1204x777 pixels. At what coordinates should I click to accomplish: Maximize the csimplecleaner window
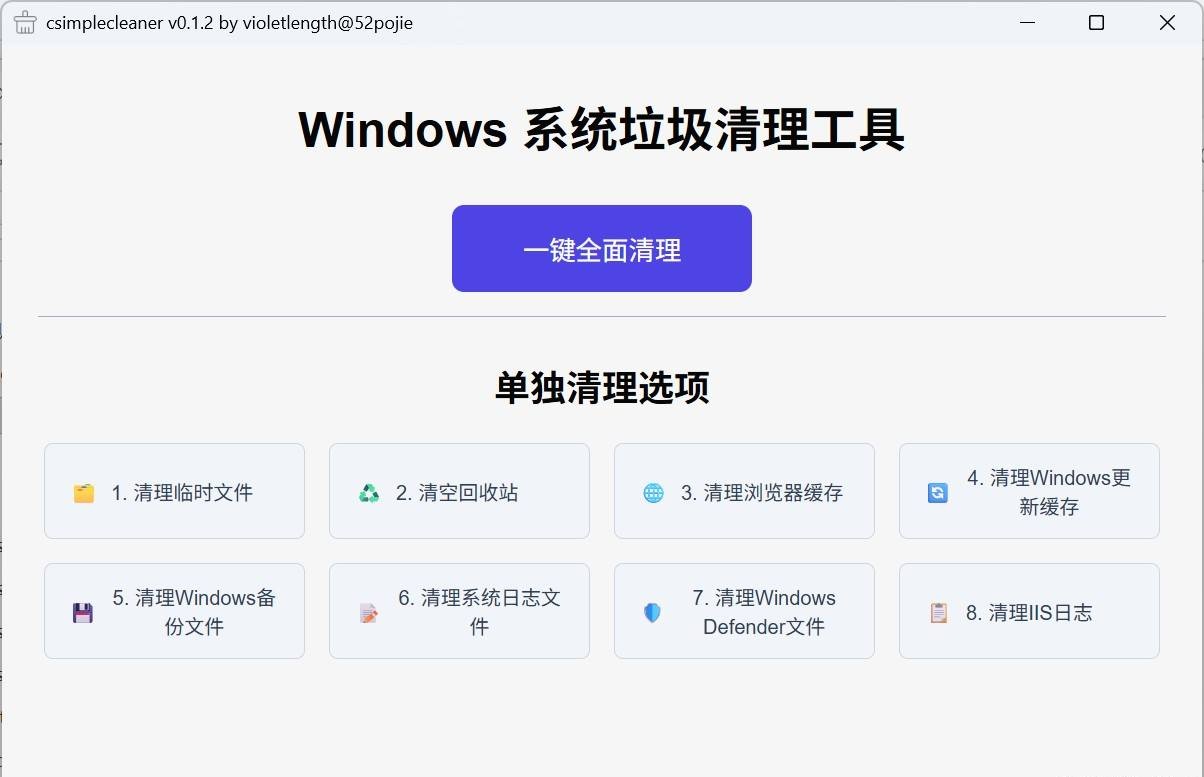1096,23
